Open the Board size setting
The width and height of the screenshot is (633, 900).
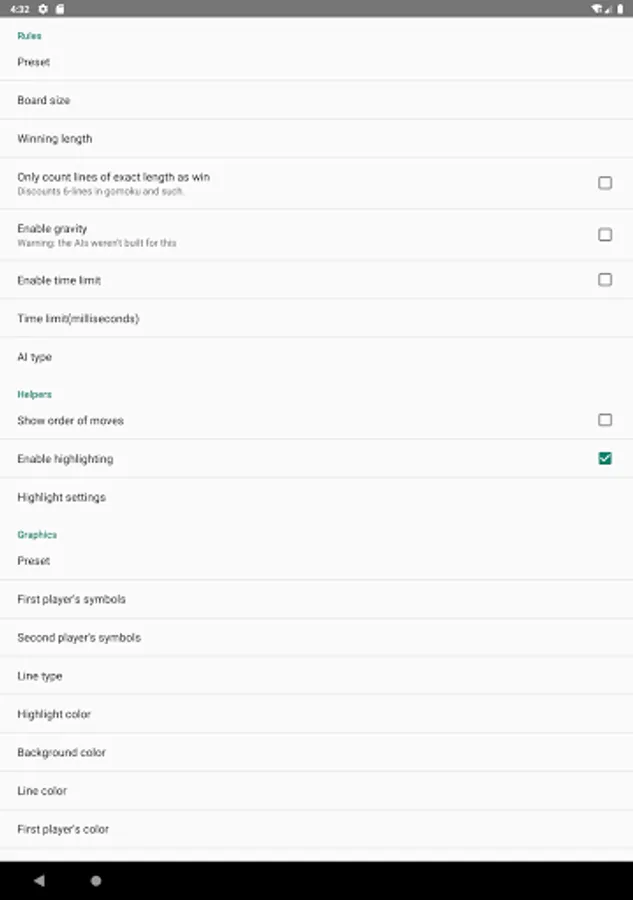(x=316, y=100)
